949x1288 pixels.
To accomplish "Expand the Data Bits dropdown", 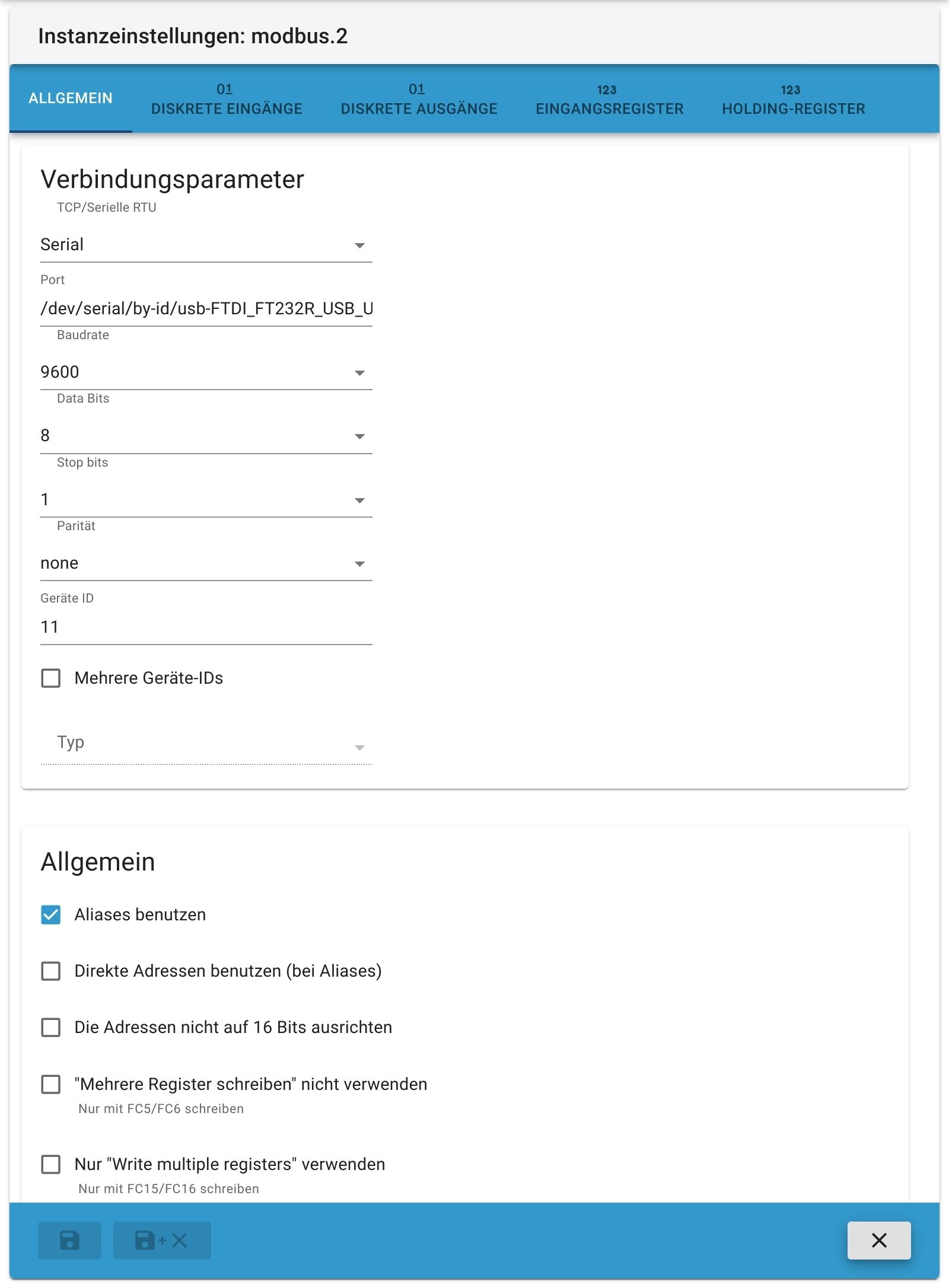I will point(206,436).
